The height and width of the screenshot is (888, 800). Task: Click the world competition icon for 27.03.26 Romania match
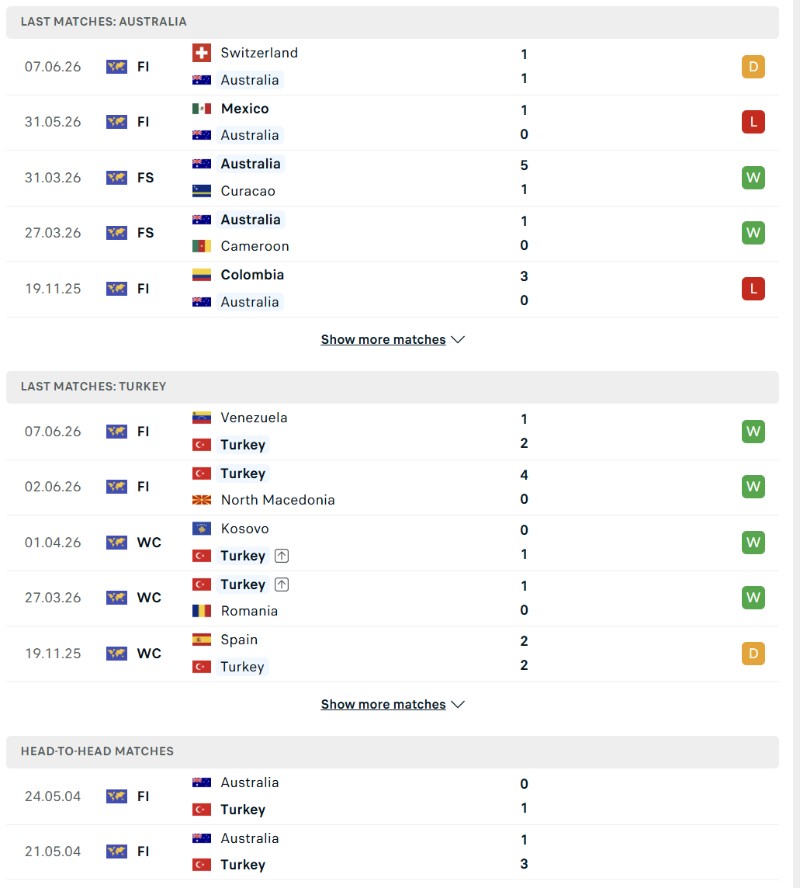pos(117,597)
